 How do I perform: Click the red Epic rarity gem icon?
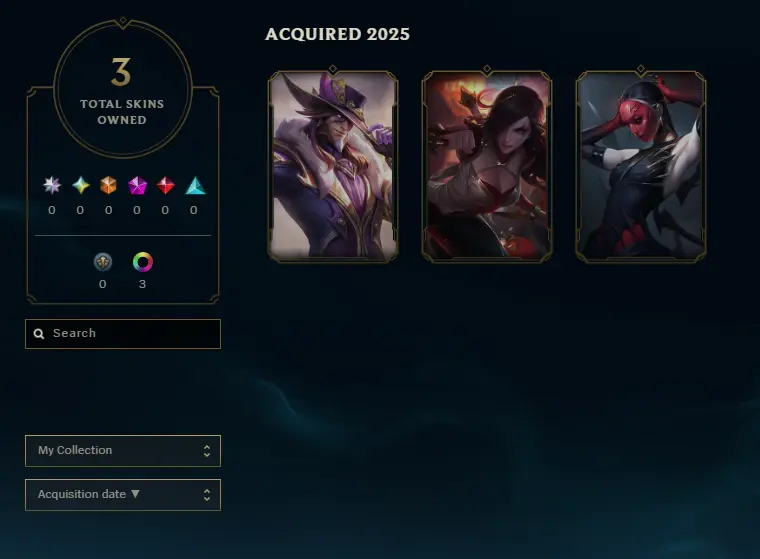pyautogui.click(x=166, y=185)
